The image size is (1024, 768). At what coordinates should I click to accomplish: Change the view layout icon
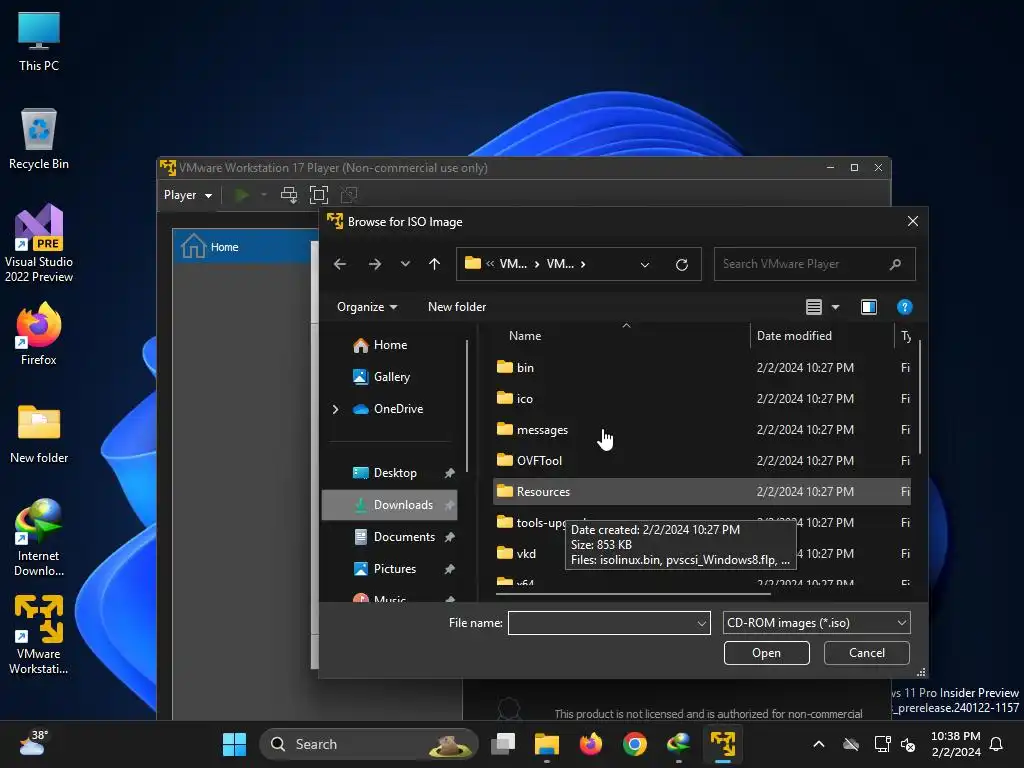point(814,307)
